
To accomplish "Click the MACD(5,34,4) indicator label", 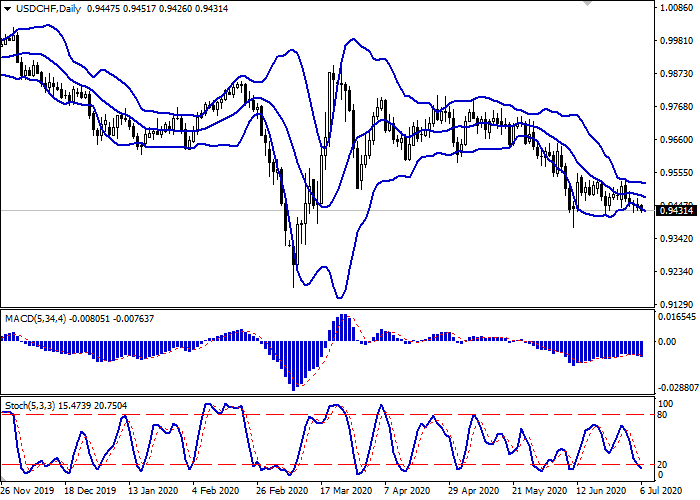I will [35, 318].
